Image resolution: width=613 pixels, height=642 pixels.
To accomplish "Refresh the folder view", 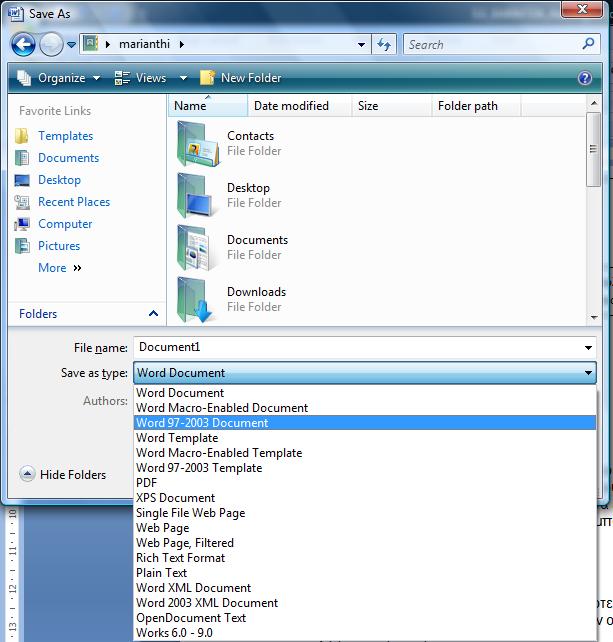I will pyautogui.click(x=384, y=44).
